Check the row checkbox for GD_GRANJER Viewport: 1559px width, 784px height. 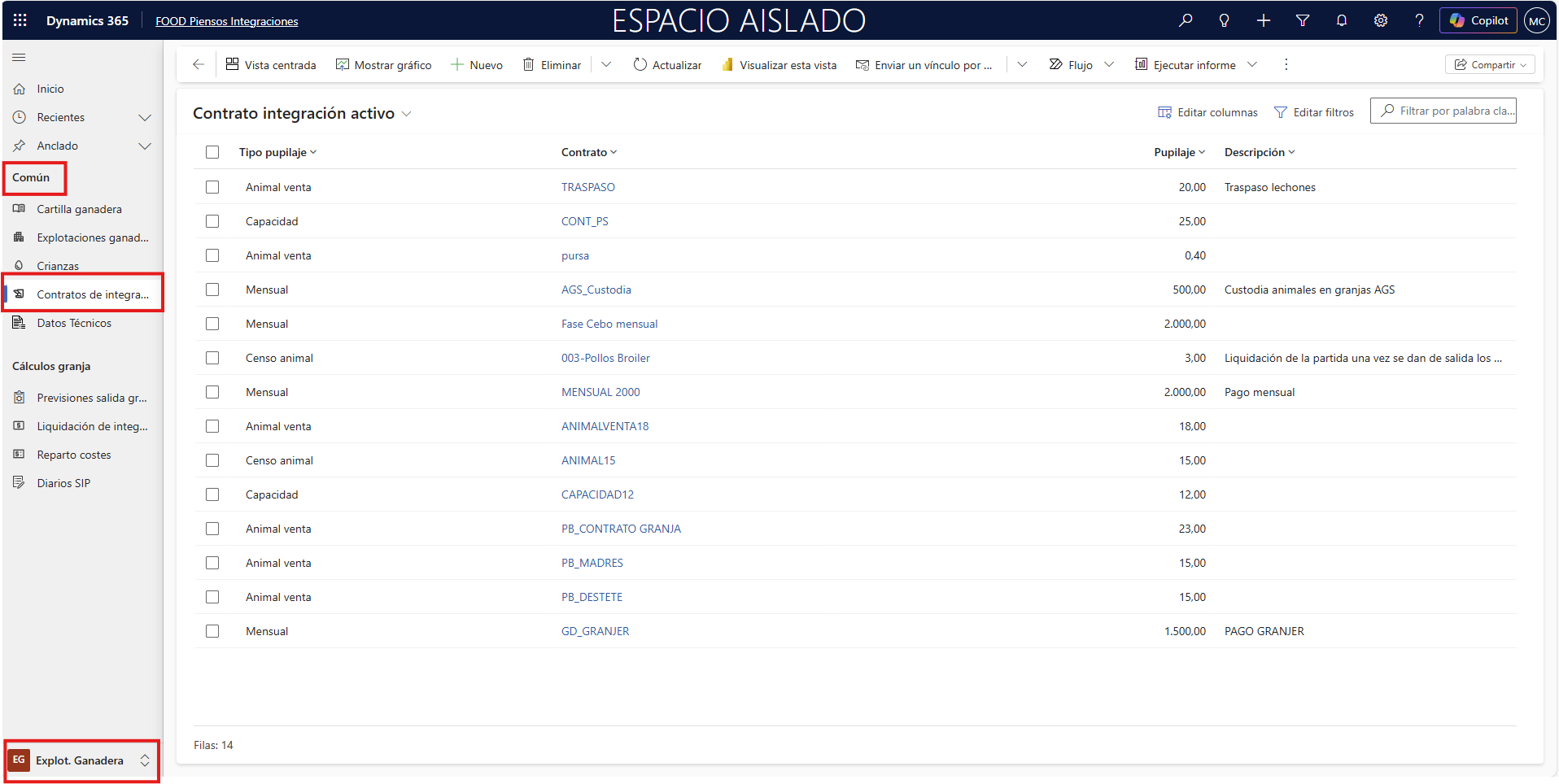212,631
